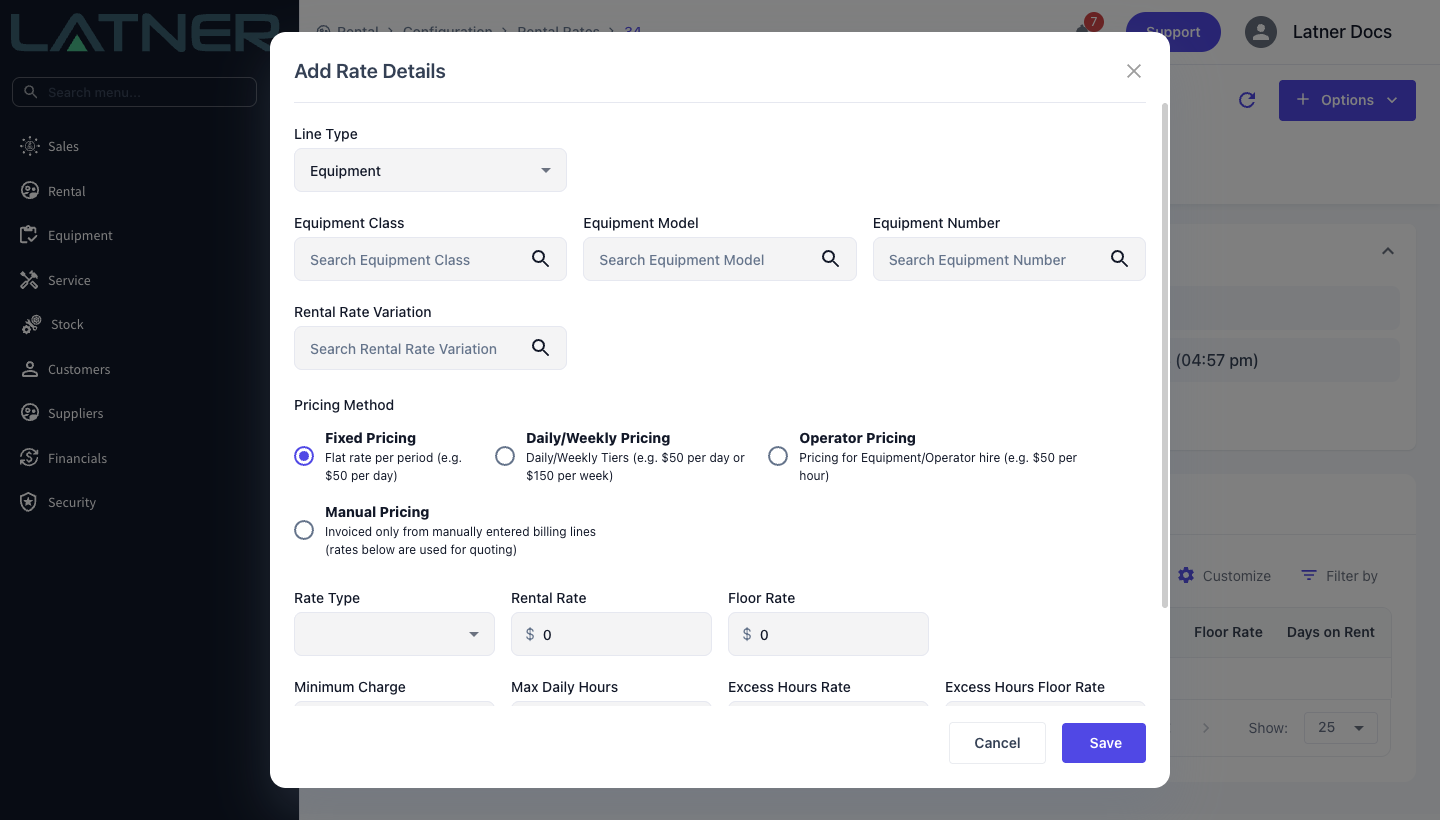
Task: Click the Search Equipment Class field
Action: pos(430,259)
